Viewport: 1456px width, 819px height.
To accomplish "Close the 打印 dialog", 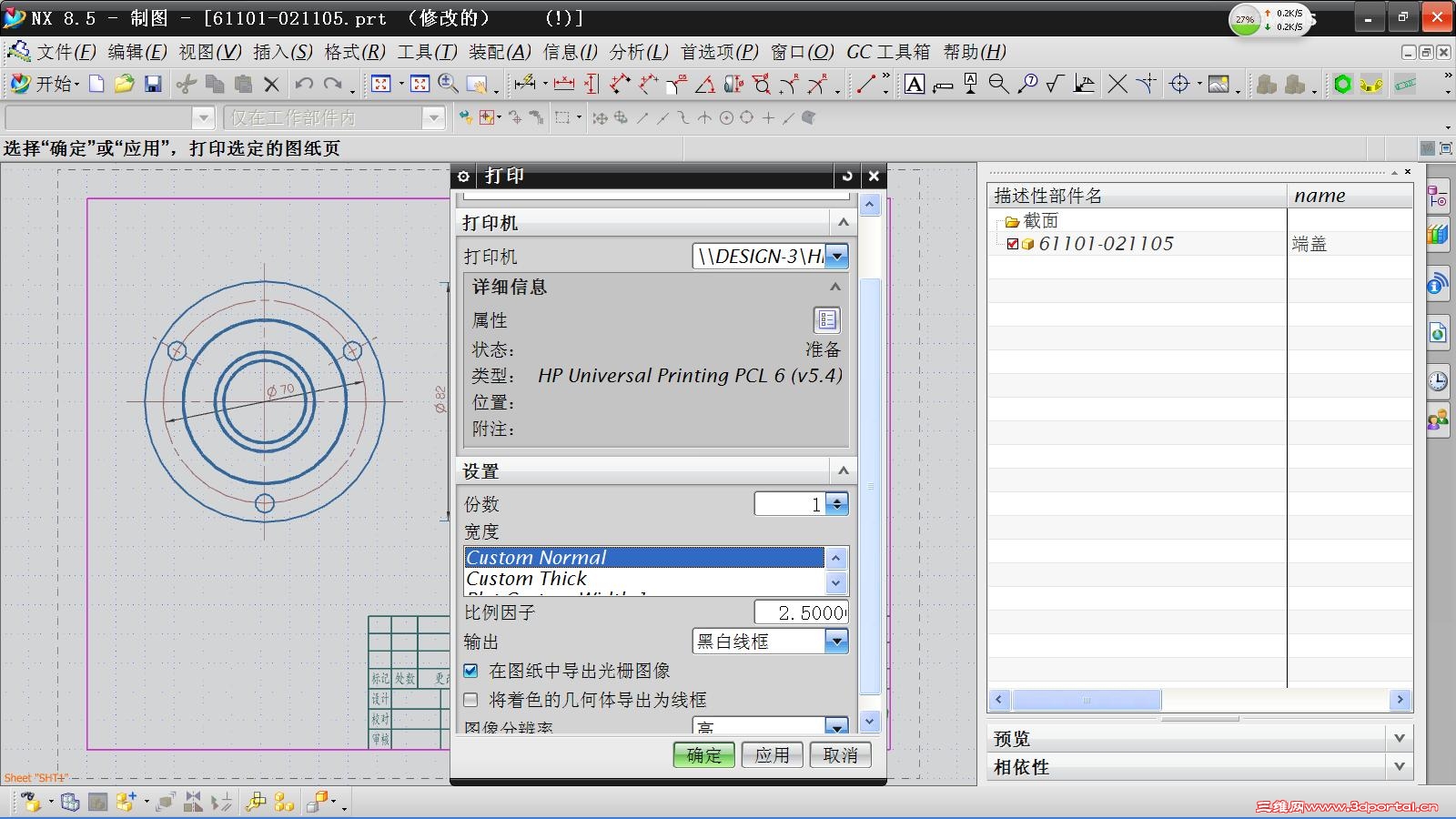I will point(874,176).
